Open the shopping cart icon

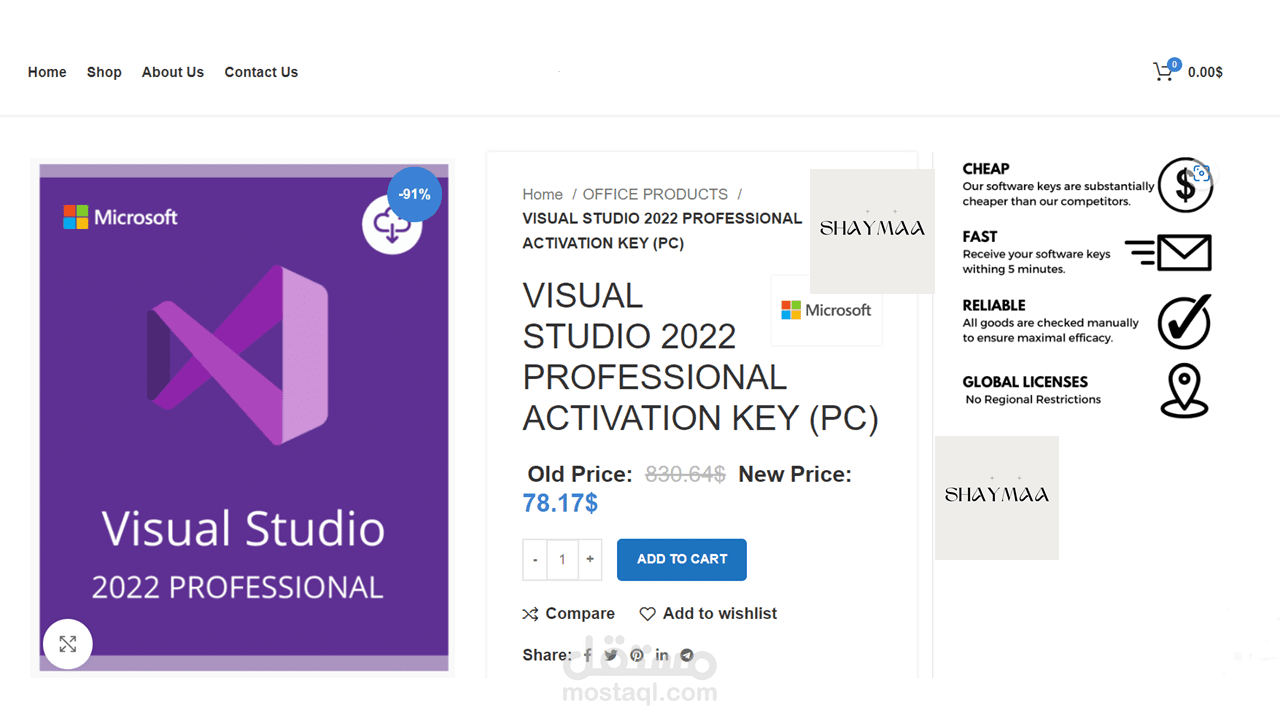click(x=1164, y=72)
